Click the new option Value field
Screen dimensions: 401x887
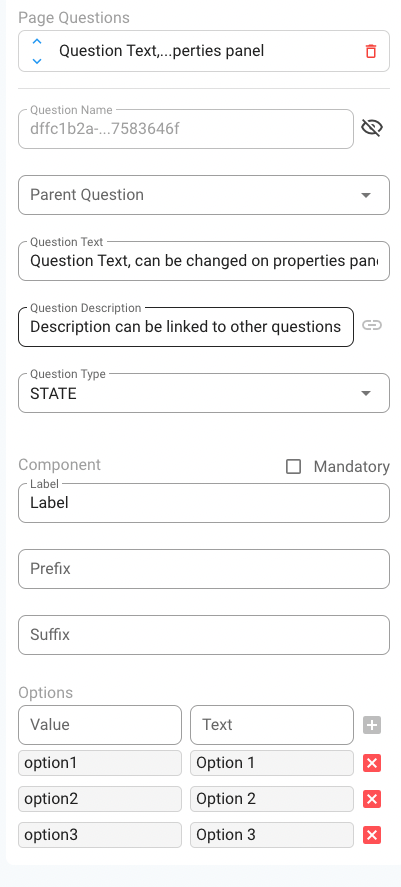point(100,725)
